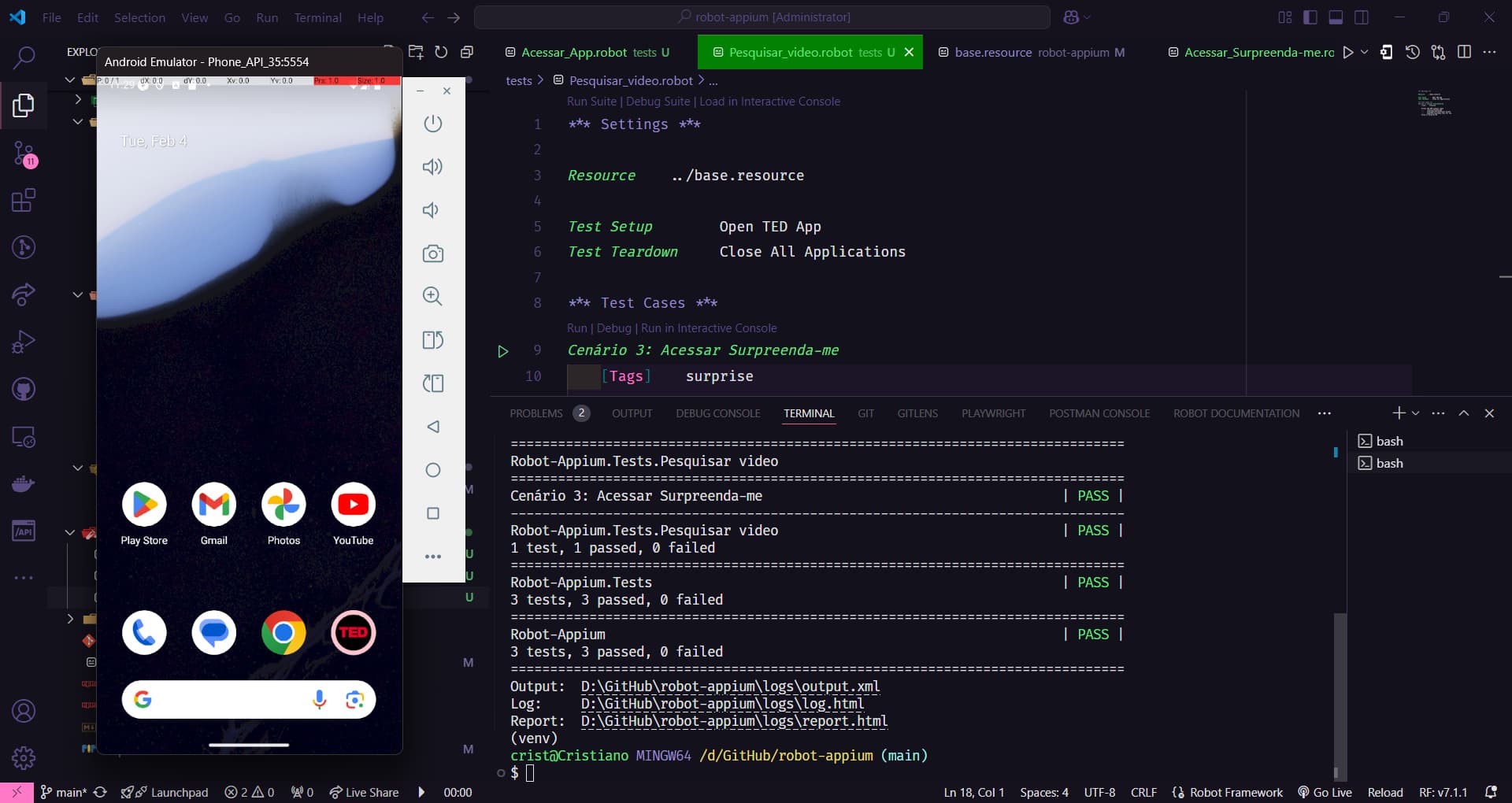The width and height of the screenshot is (1512, 803).
Task: Open the Selection menu
Action: click(x=139, y=17)
